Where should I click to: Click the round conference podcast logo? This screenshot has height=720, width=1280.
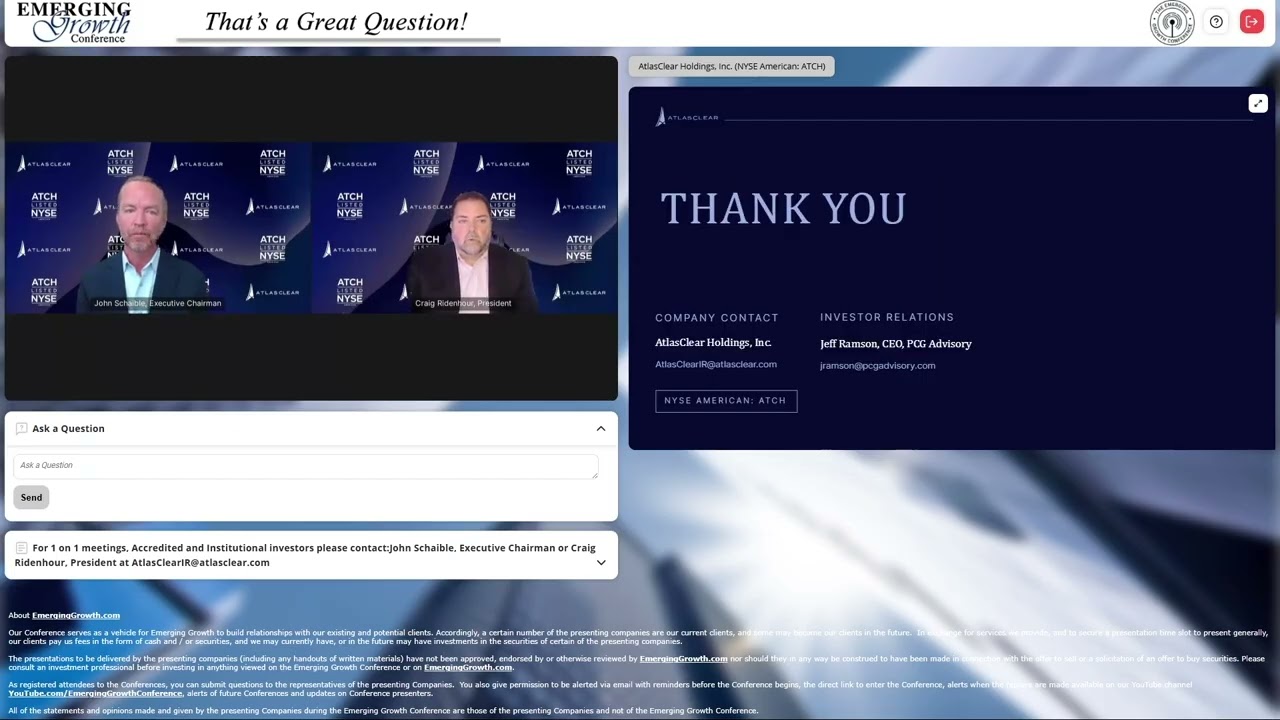click(x=1172, y=22)
